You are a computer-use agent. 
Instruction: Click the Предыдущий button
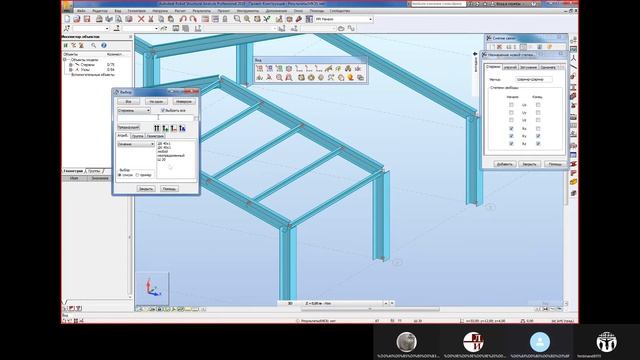(x=128, y=127)
